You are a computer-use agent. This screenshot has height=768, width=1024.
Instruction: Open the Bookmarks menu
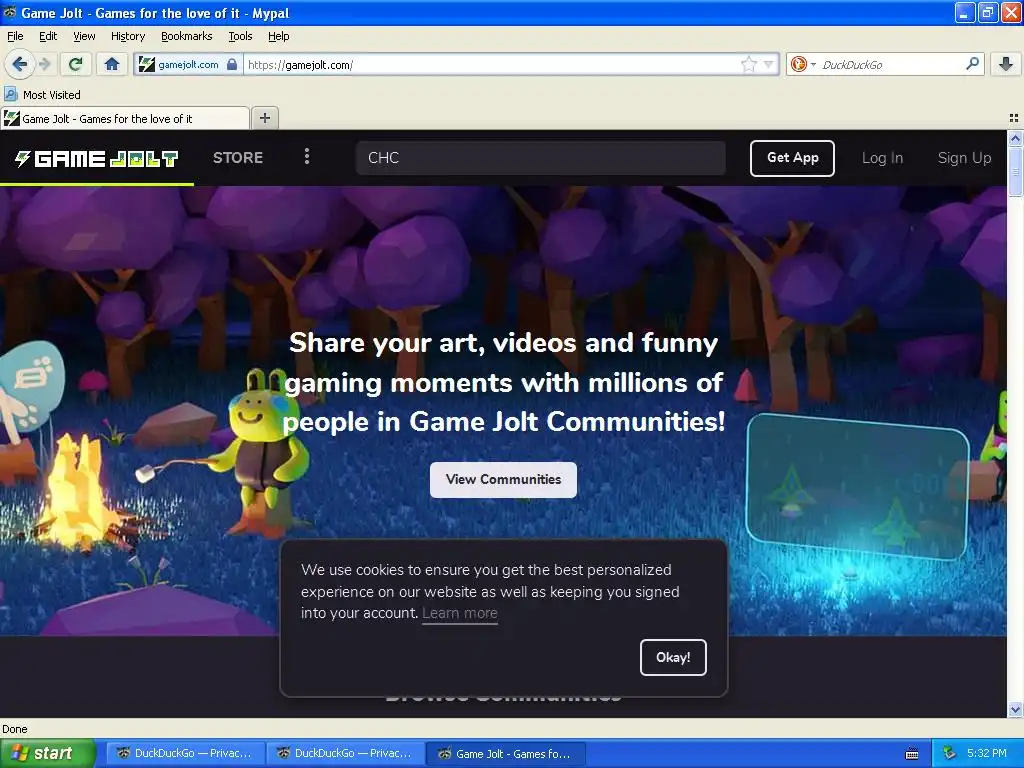point(186,36)
